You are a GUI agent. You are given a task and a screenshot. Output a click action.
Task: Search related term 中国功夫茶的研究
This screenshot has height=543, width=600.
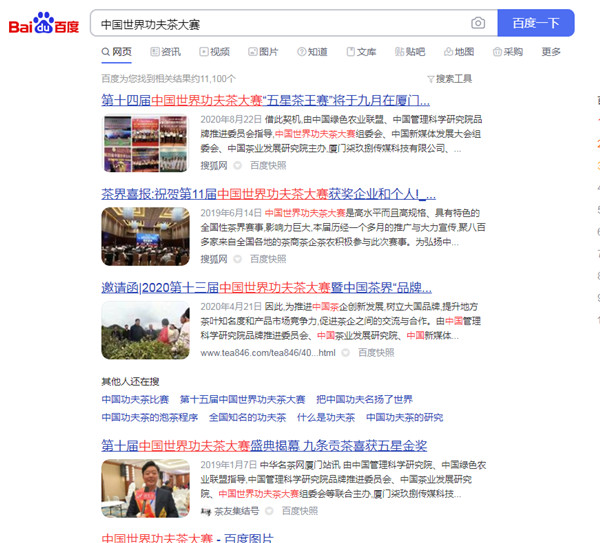(404, 417)
